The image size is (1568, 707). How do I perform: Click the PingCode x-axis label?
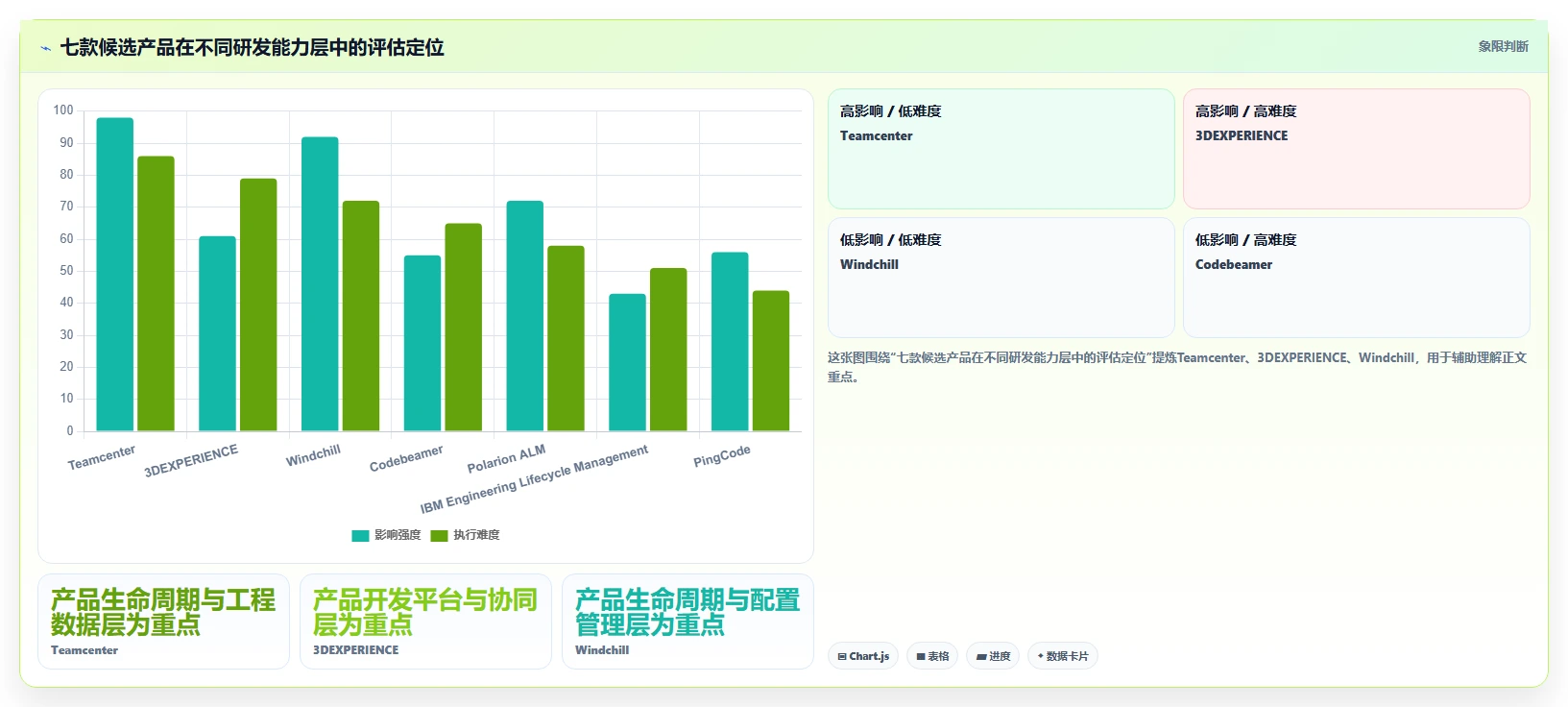click(722, 455)
